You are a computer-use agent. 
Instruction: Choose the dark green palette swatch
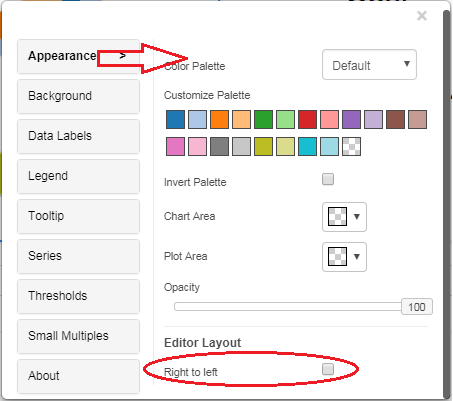click(x=263, y=120)
